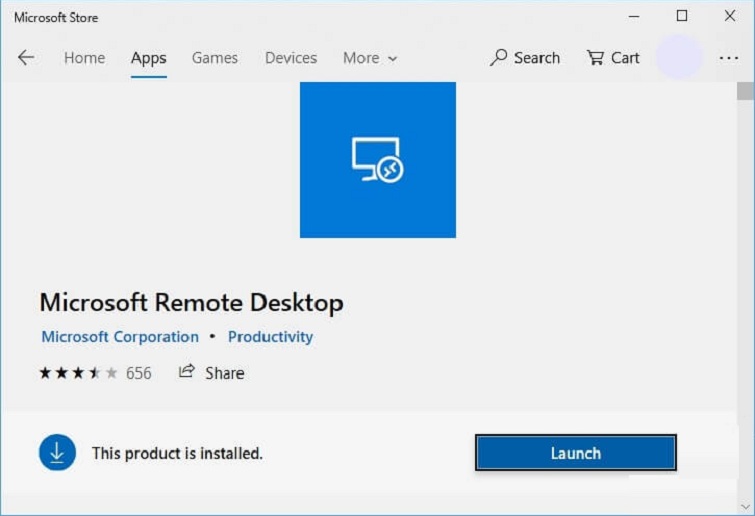
Task: Share the Microsoft Remote Desktop app
Action: tap(211, 373)
